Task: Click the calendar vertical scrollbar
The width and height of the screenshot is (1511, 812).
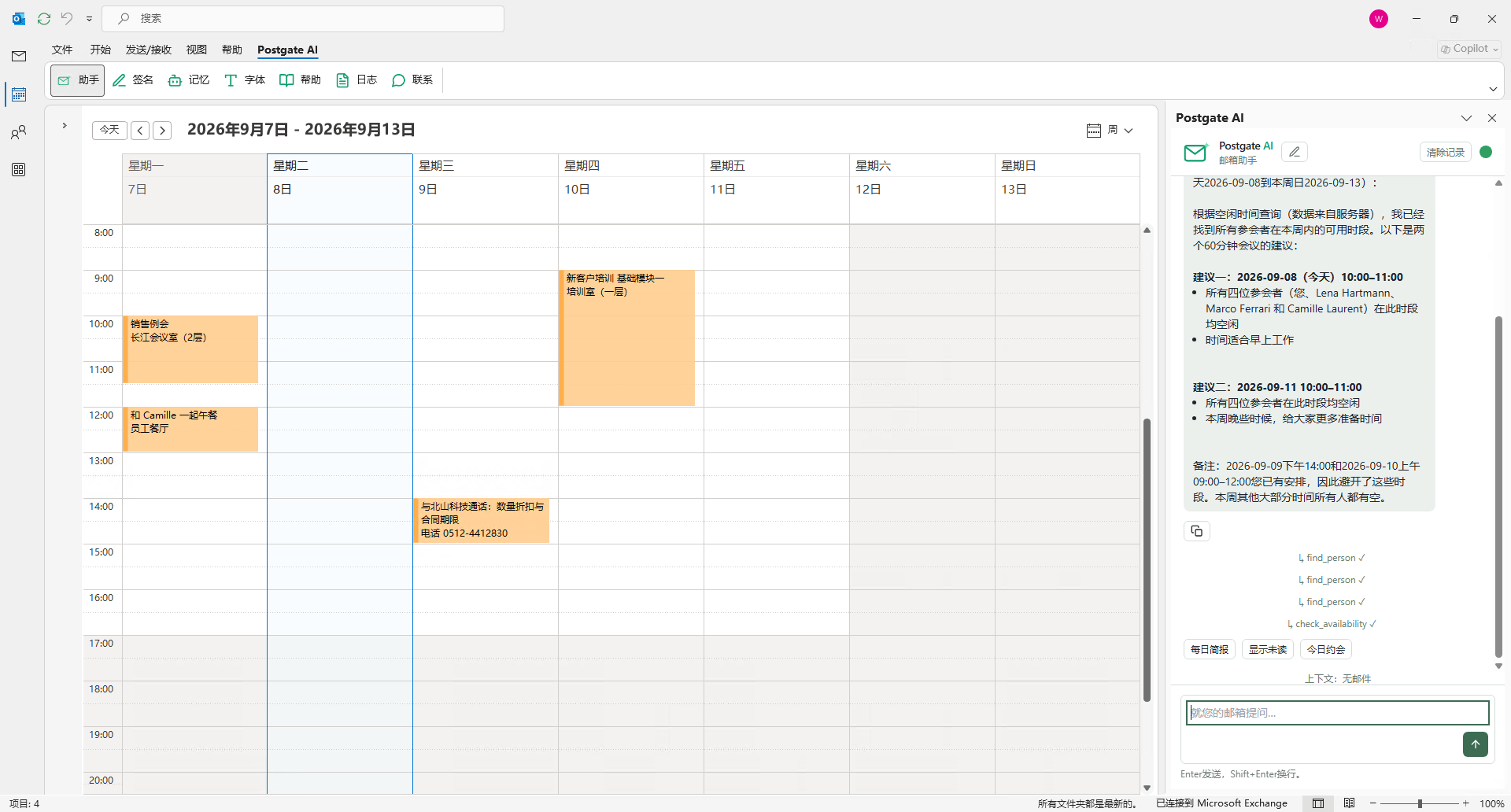Action: (x=1147, y=559)
